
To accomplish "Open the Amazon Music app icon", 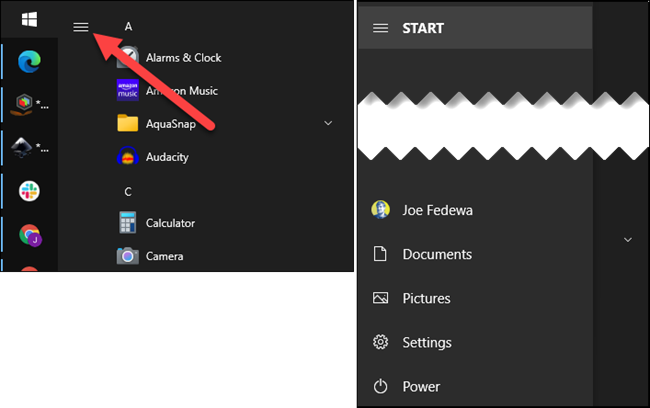I will pos(127,91).
